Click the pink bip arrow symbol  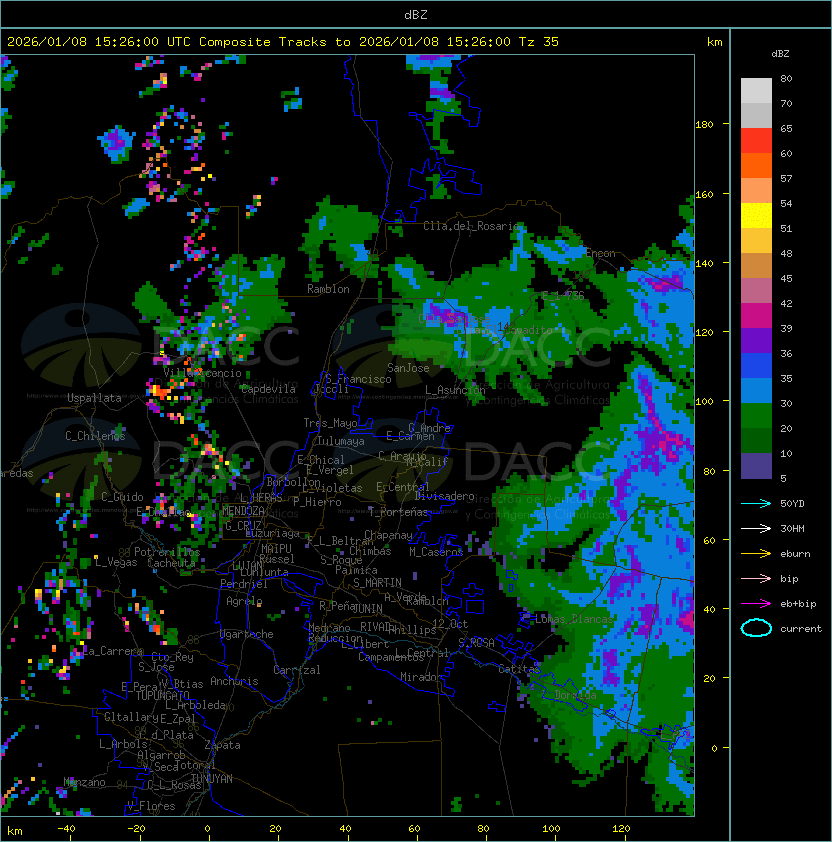(x=756, y=578)
